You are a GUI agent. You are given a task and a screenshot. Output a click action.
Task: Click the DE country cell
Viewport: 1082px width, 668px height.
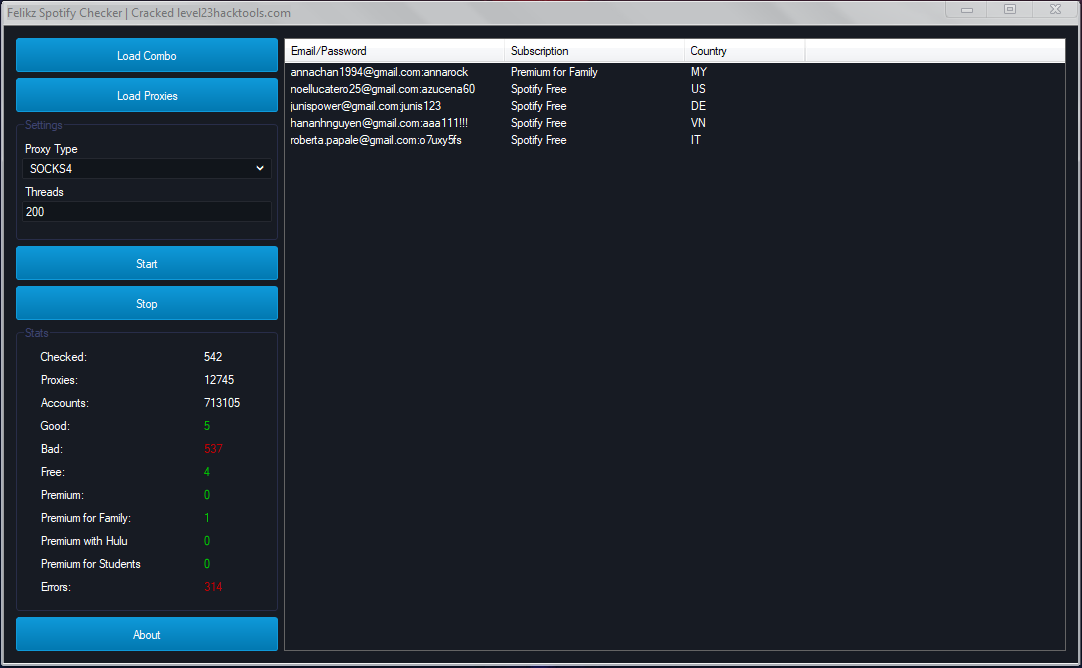pyautogui.click(x=698, y=106)
